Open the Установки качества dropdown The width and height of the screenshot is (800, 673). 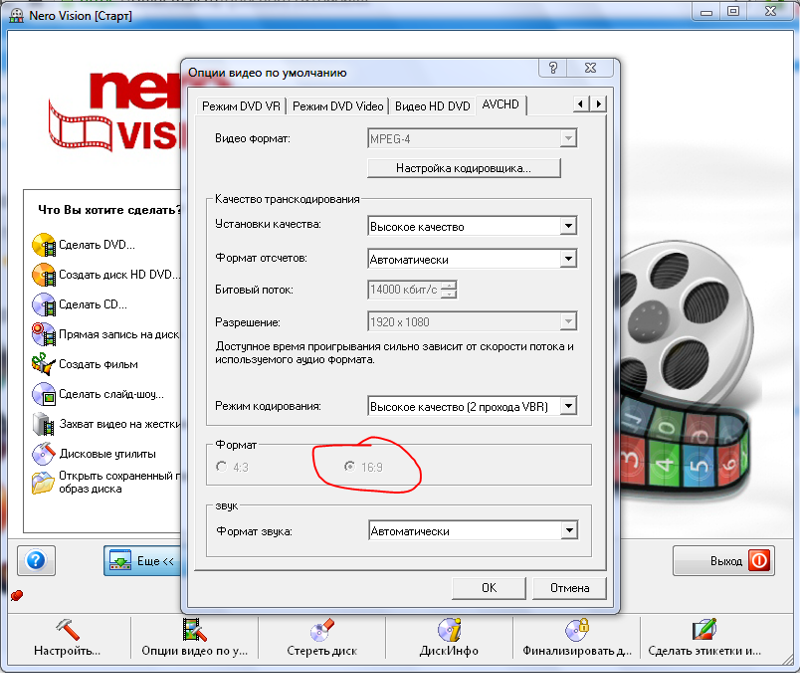click(x=568, y=226)
